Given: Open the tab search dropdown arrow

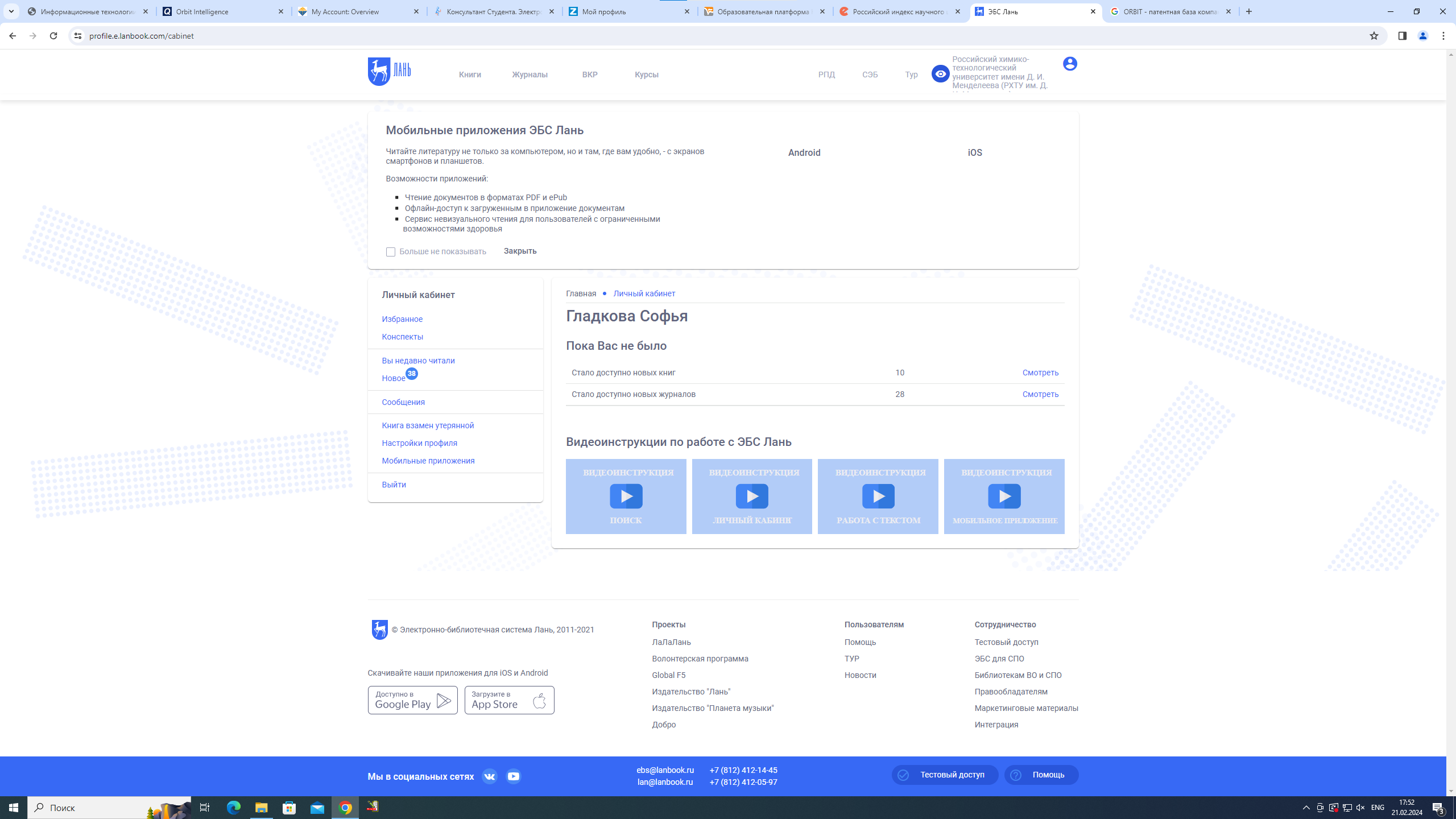Looking at the screenshot, I should pos(11,11).
